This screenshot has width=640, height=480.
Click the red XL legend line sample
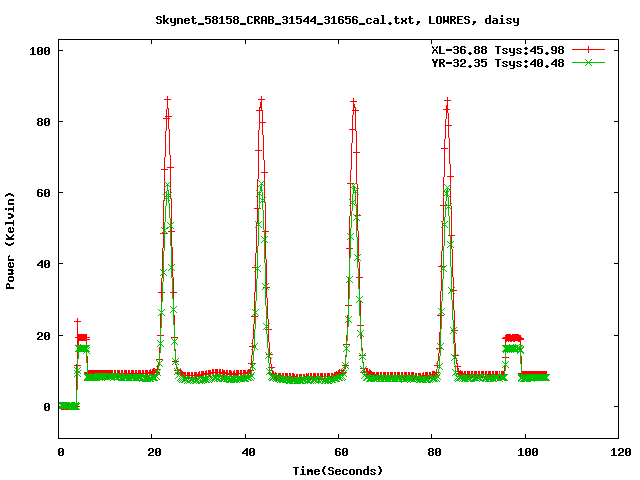588,50
